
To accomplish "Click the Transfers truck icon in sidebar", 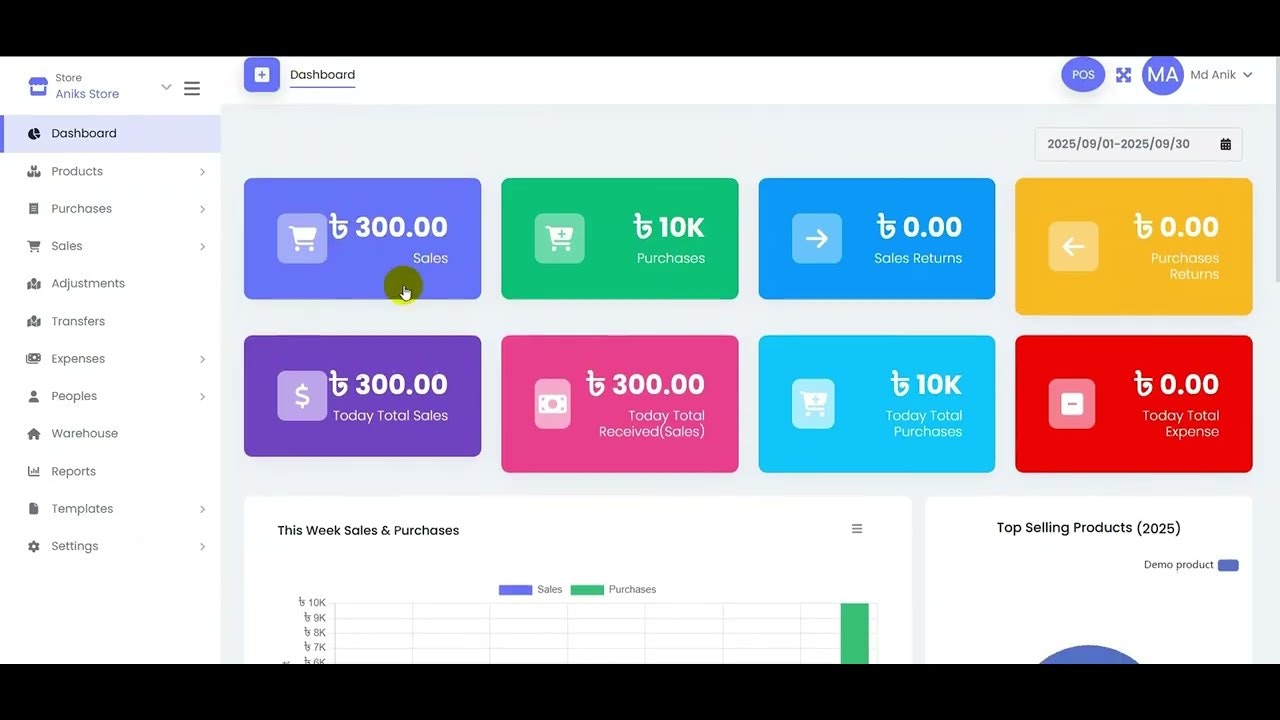I will coord(34,321).
